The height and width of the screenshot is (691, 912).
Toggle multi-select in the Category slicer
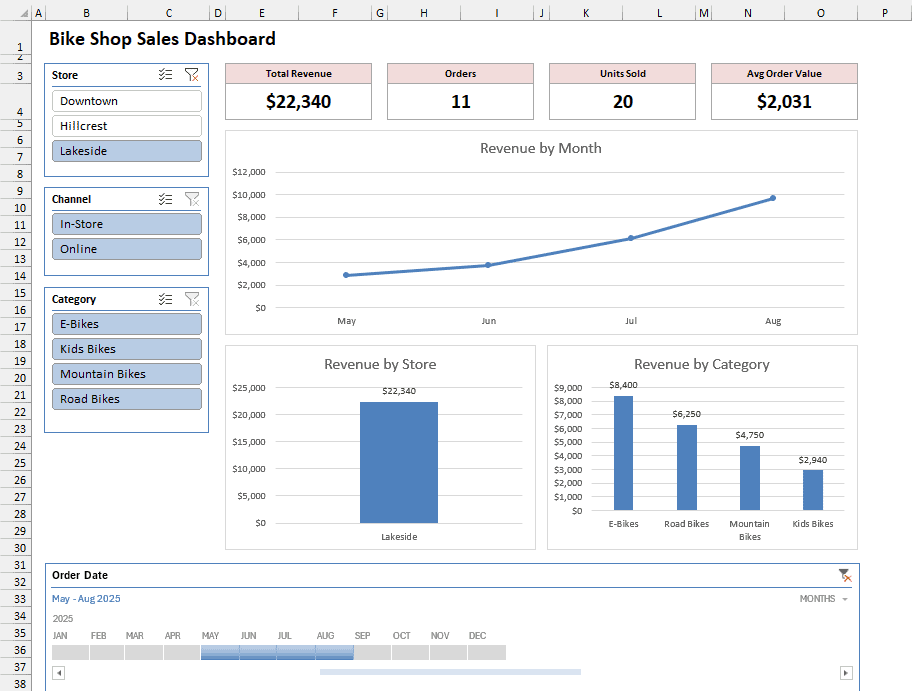[x=166, y=299]
